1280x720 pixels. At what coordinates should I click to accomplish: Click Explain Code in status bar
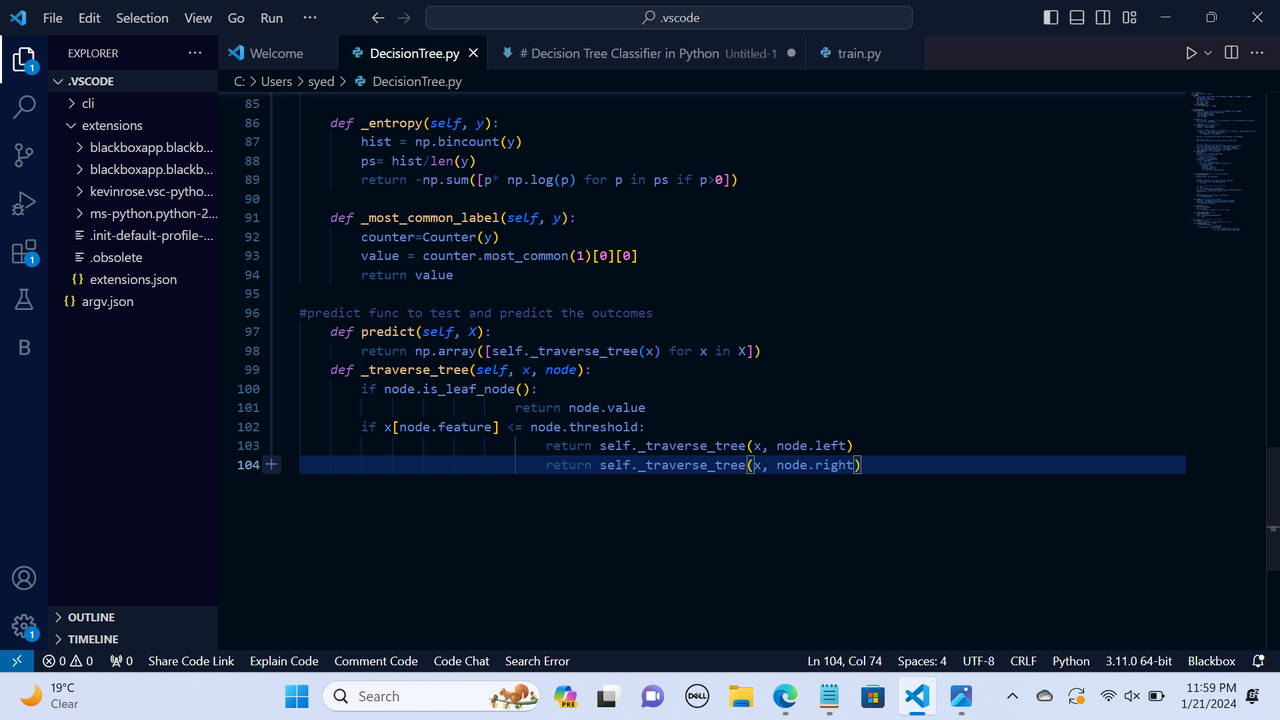pyautogui.click(x=284, y=661)
